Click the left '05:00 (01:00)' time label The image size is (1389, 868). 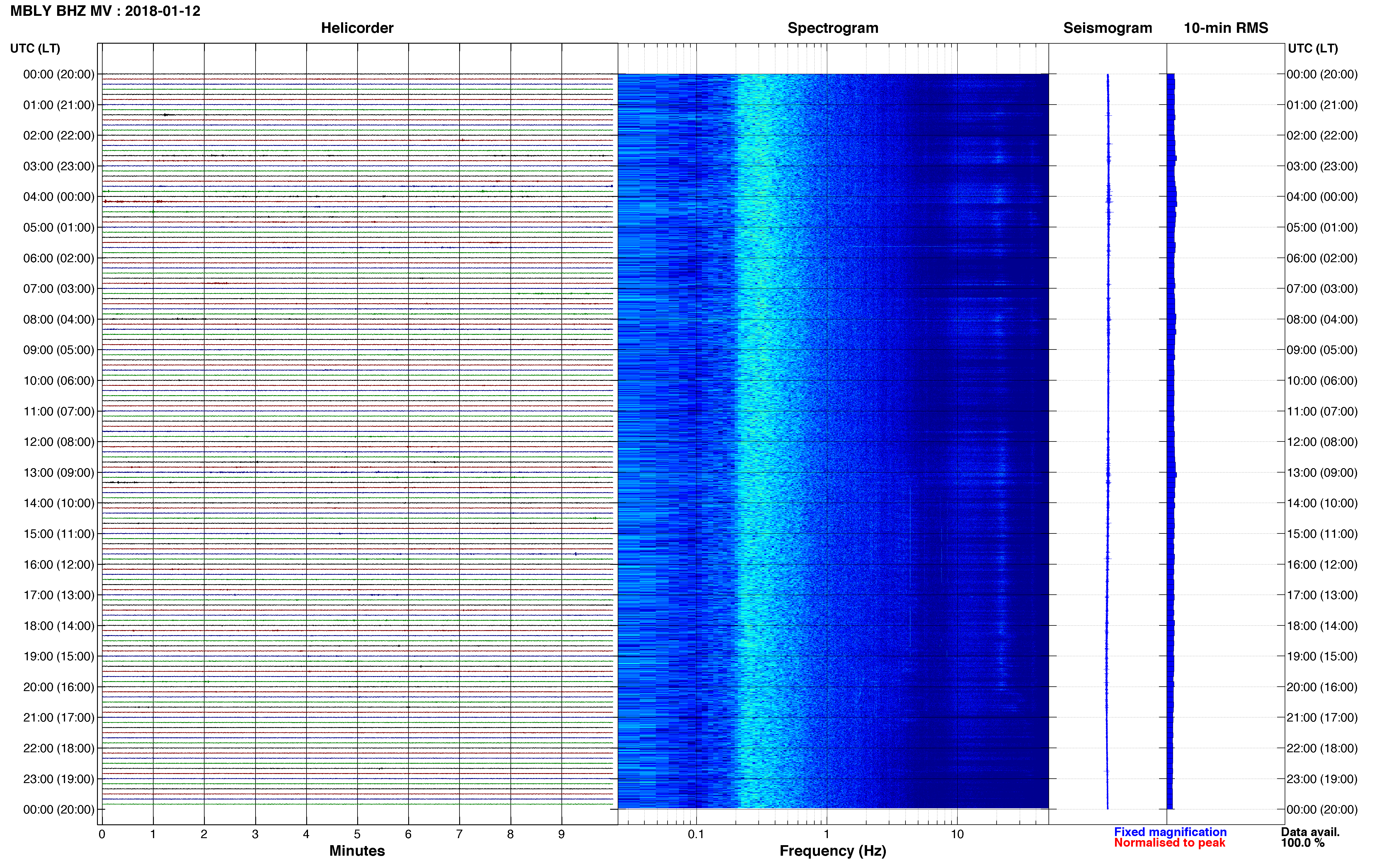click(59, 227)
